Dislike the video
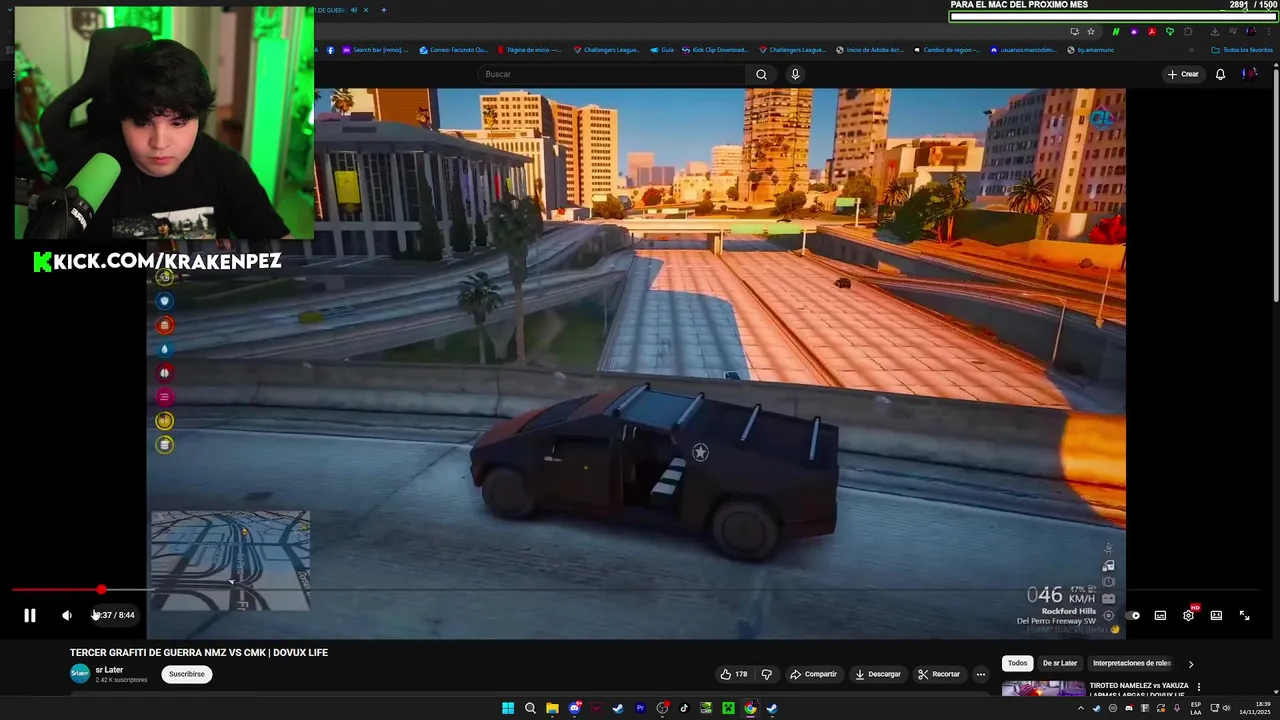Image resolution: width=1280 pixels, height=720 pixels. coord(767,674)
